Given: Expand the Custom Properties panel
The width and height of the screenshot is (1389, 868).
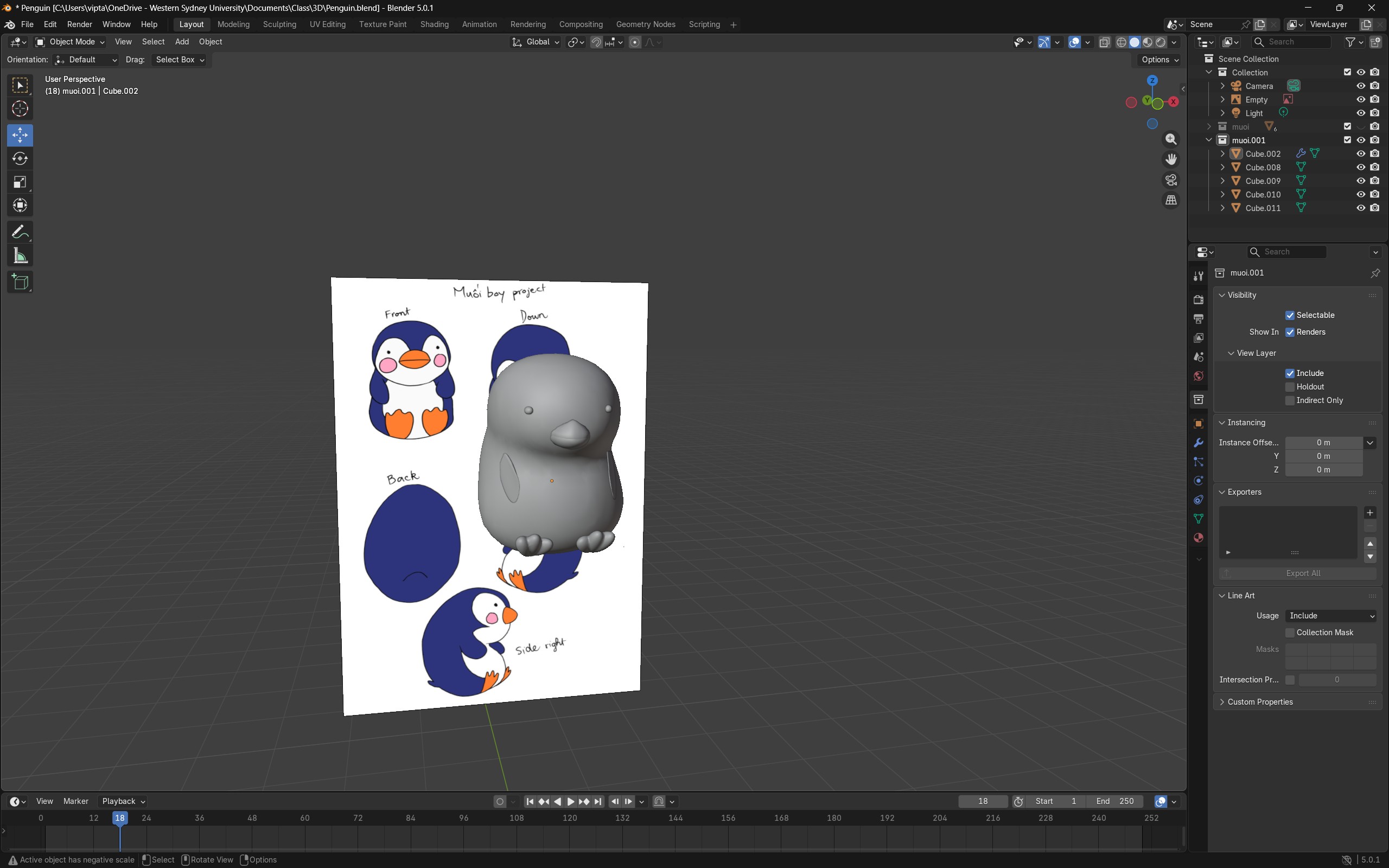Looking at the screenshot, I should coord(1259,701).
